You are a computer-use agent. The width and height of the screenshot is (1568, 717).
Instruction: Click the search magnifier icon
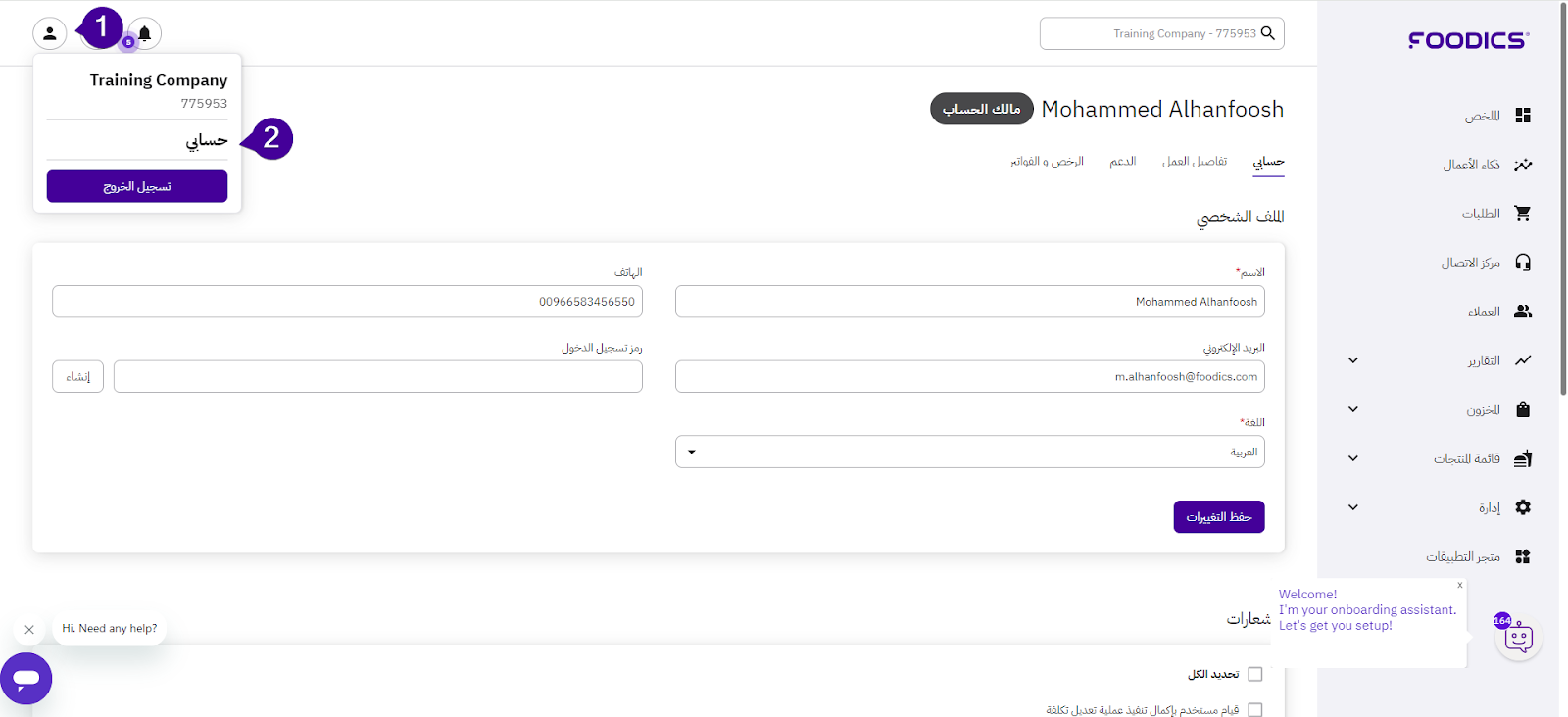[1267, 33]
